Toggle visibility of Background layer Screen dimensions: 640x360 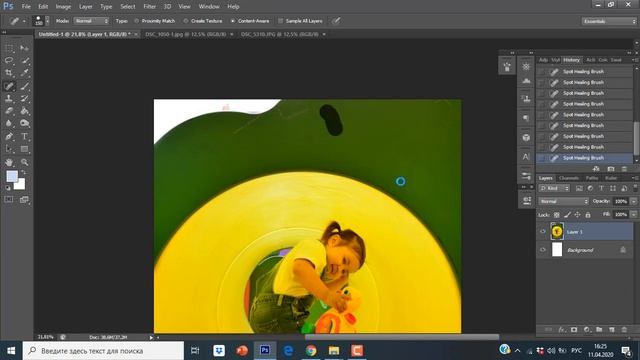click(x=543, y=250)
